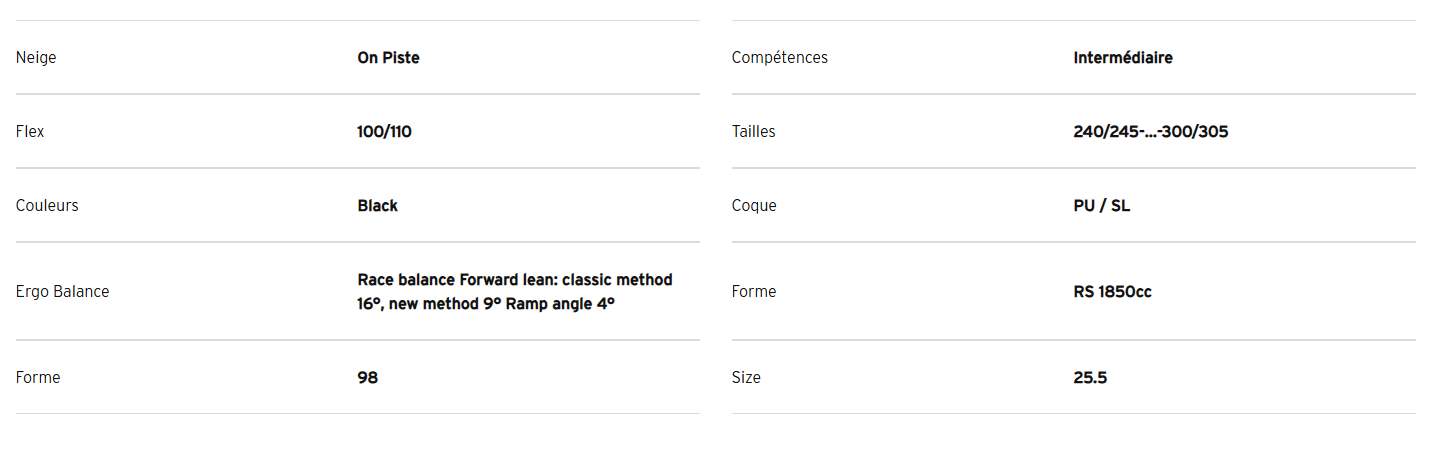Click the Coque label

[x=754, y=206]
